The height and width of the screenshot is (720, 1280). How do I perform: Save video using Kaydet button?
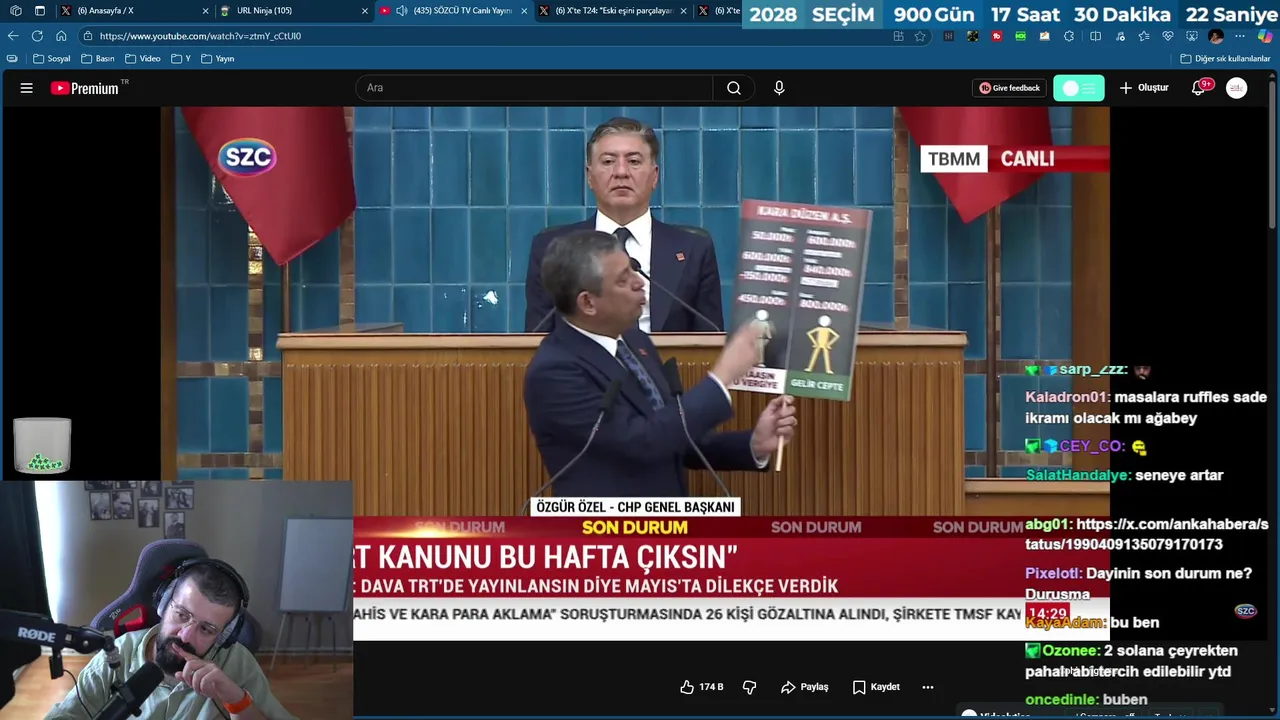point(877,687)
